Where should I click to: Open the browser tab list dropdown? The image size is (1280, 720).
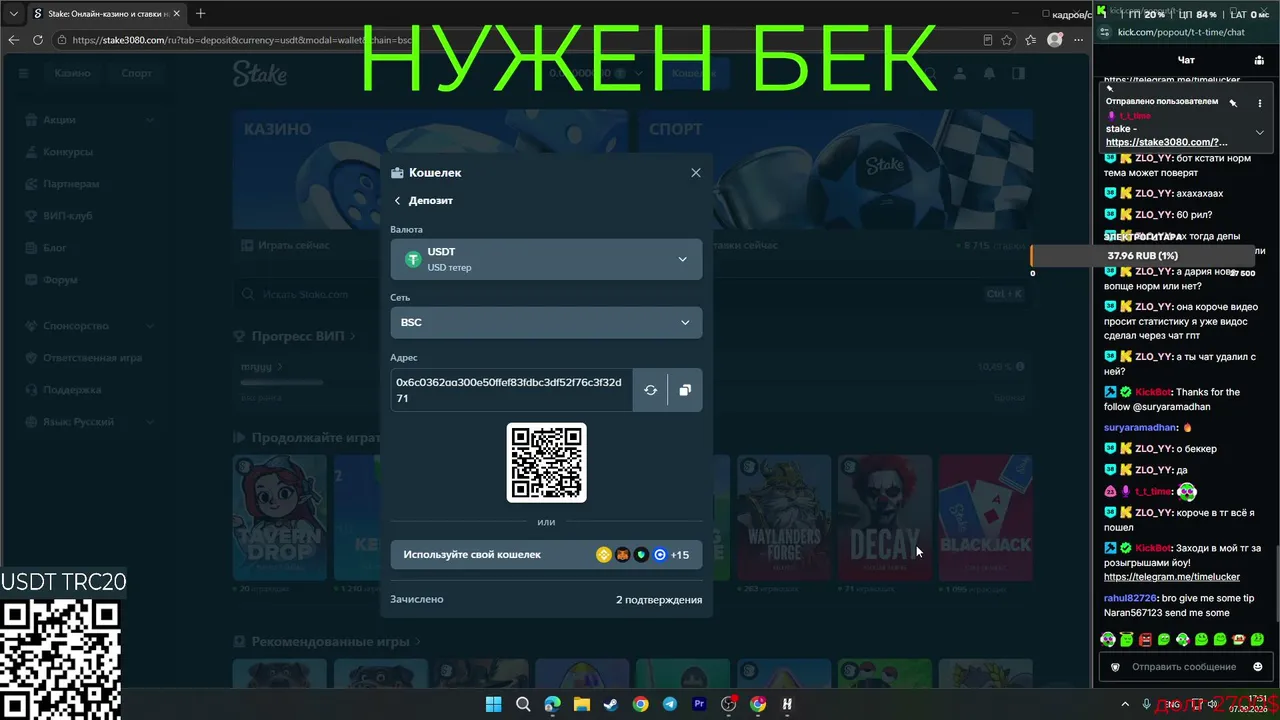coord(13,14)
